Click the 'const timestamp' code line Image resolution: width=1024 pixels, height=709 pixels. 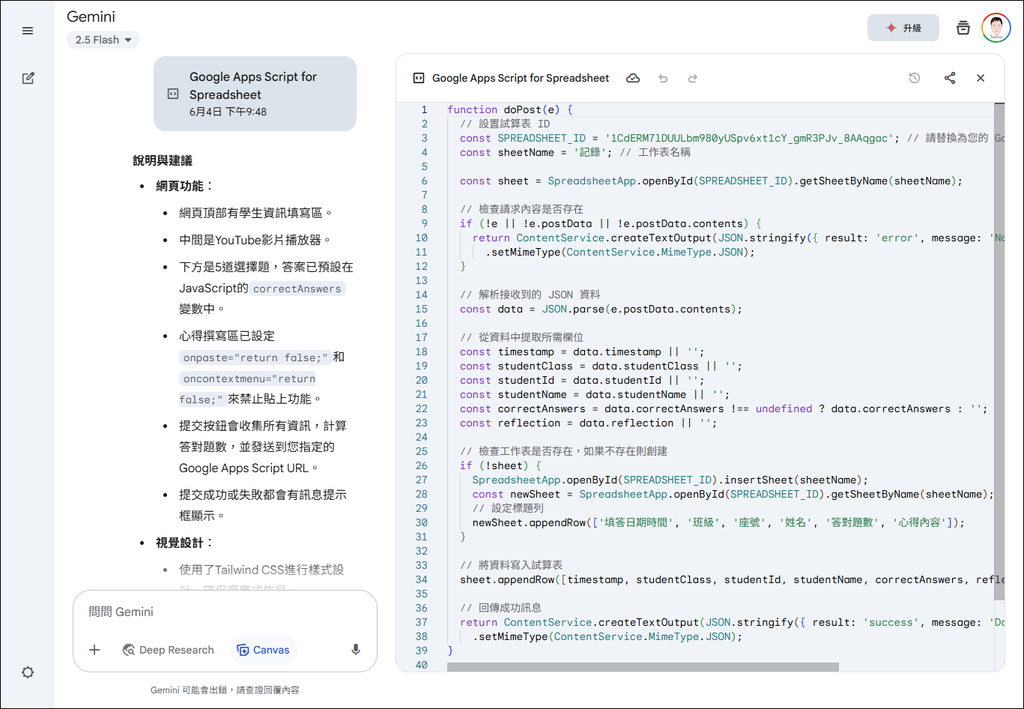pyautogui.click(x=582, y=352)
